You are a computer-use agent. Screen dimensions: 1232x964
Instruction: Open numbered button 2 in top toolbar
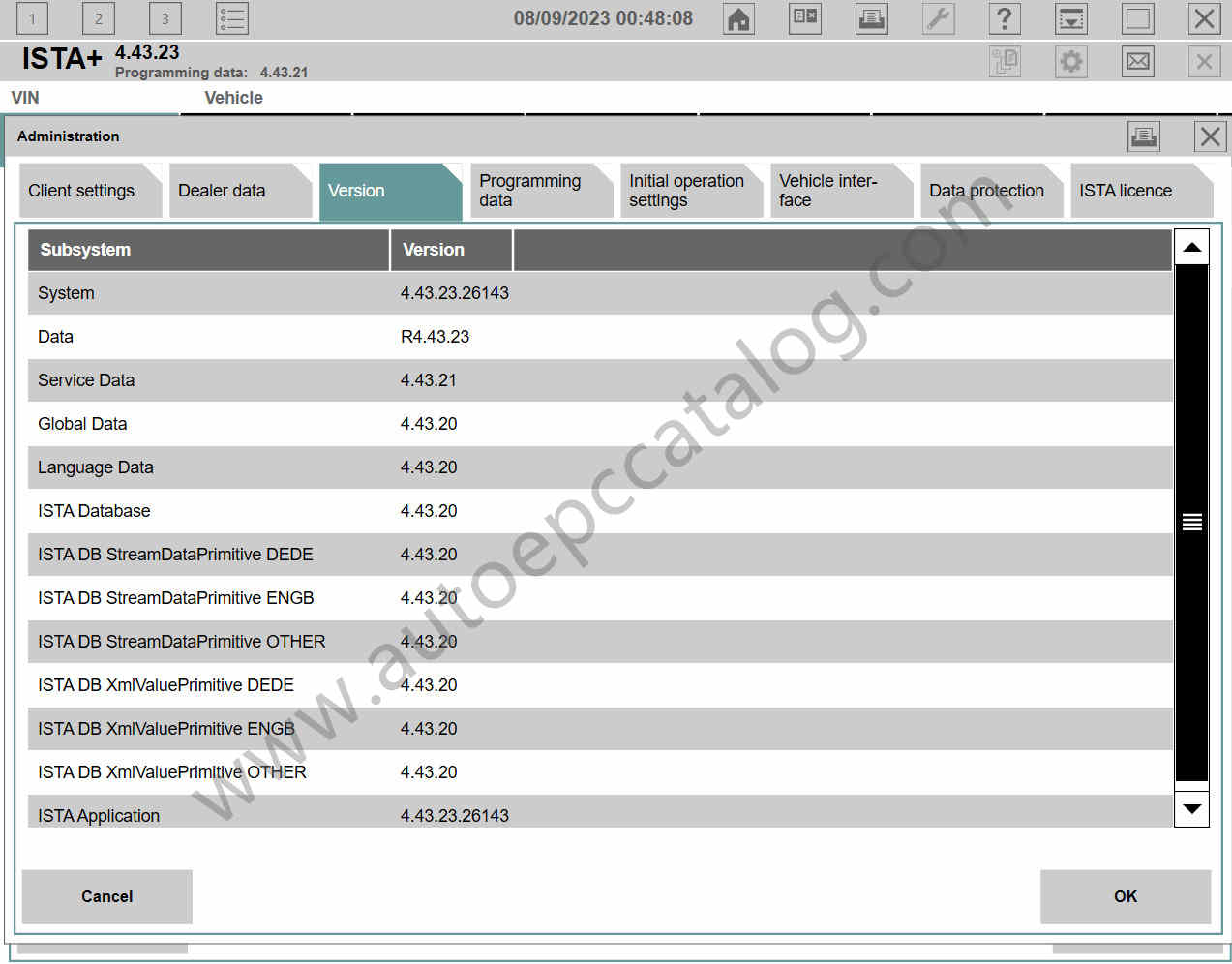[x=99, y=18]
